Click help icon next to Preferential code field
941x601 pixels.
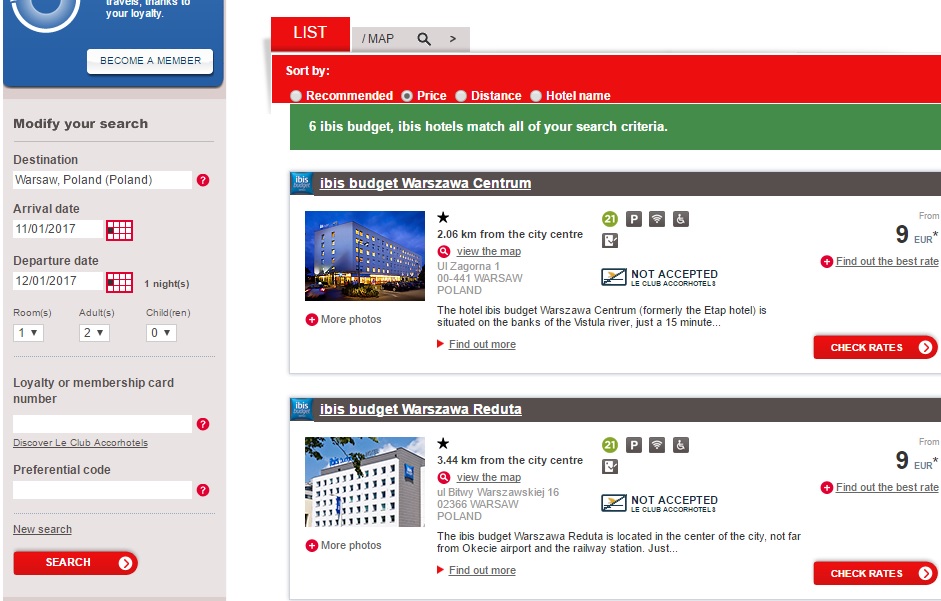tap(203, 490)
